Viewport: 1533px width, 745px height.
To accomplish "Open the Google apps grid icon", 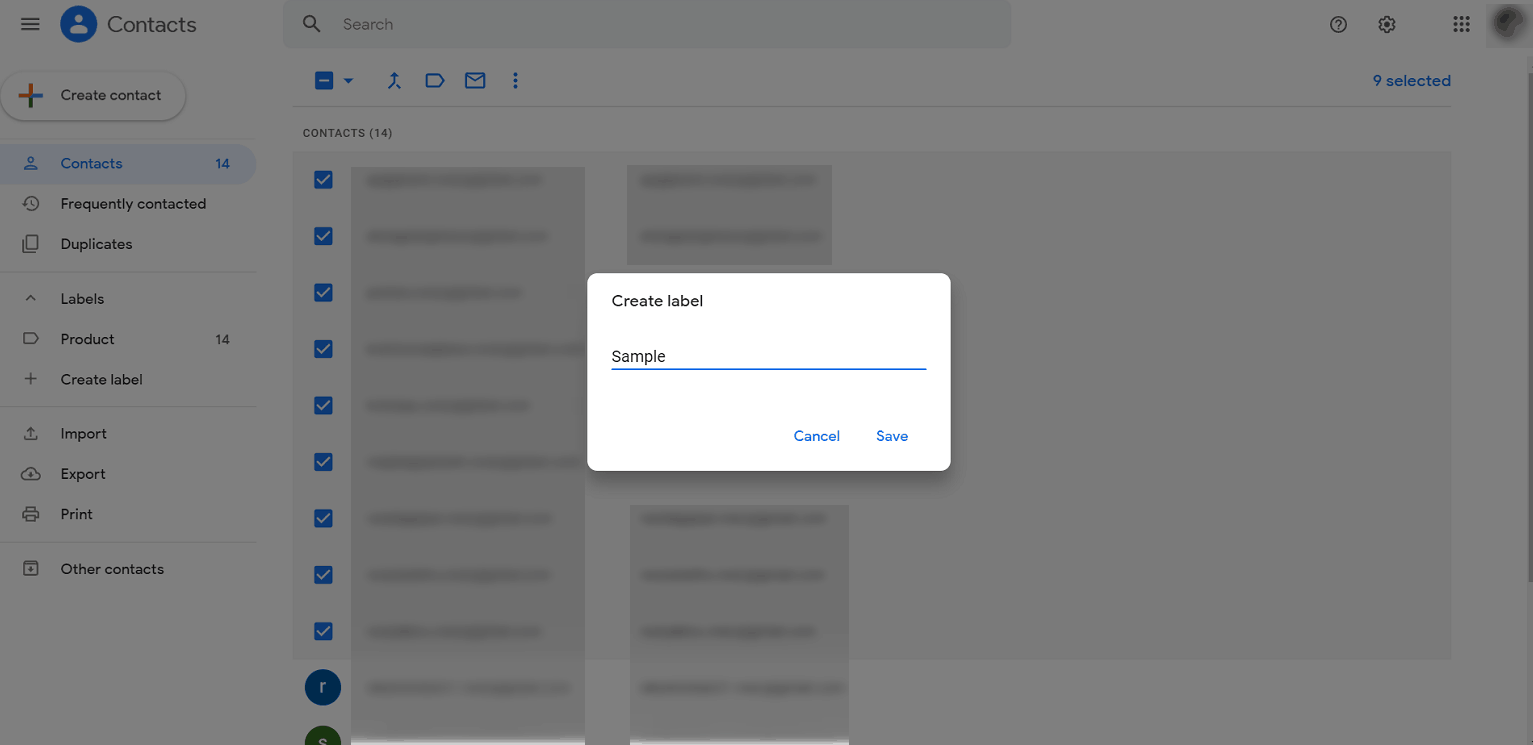I will [1461, 23].
